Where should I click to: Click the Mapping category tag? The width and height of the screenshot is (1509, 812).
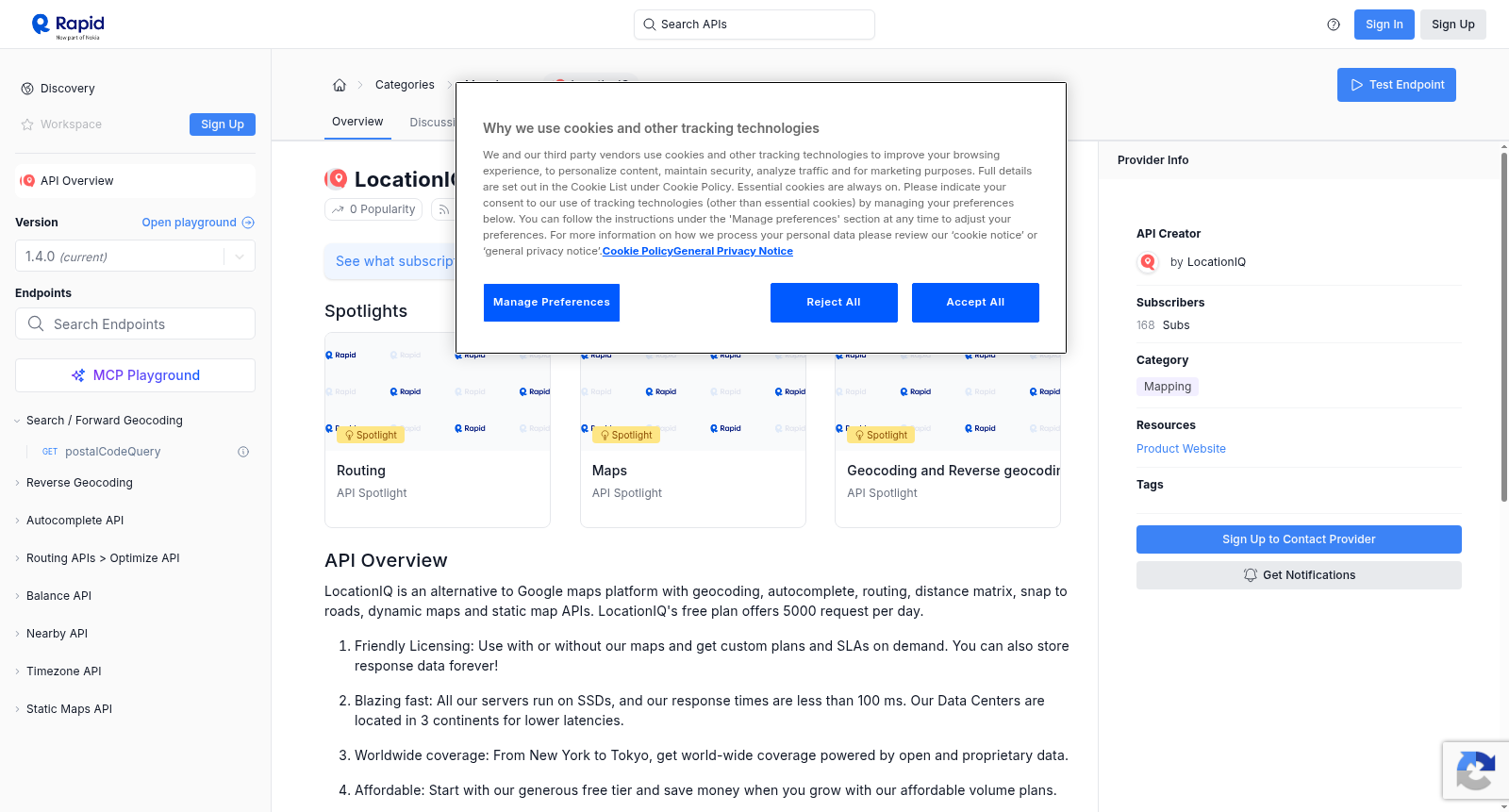(x=1168, y=387)
